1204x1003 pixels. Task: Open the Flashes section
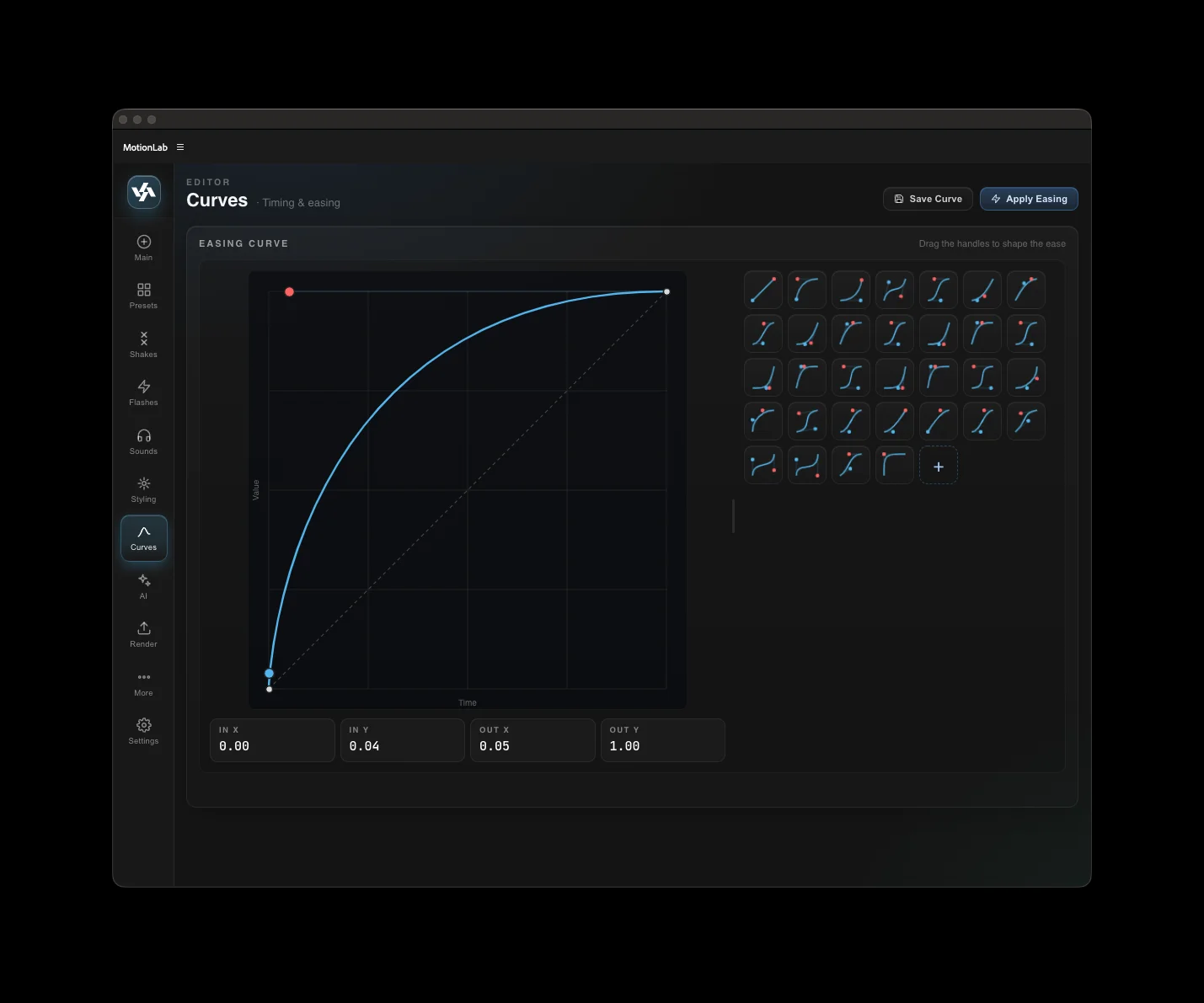[x=143, y=393]
